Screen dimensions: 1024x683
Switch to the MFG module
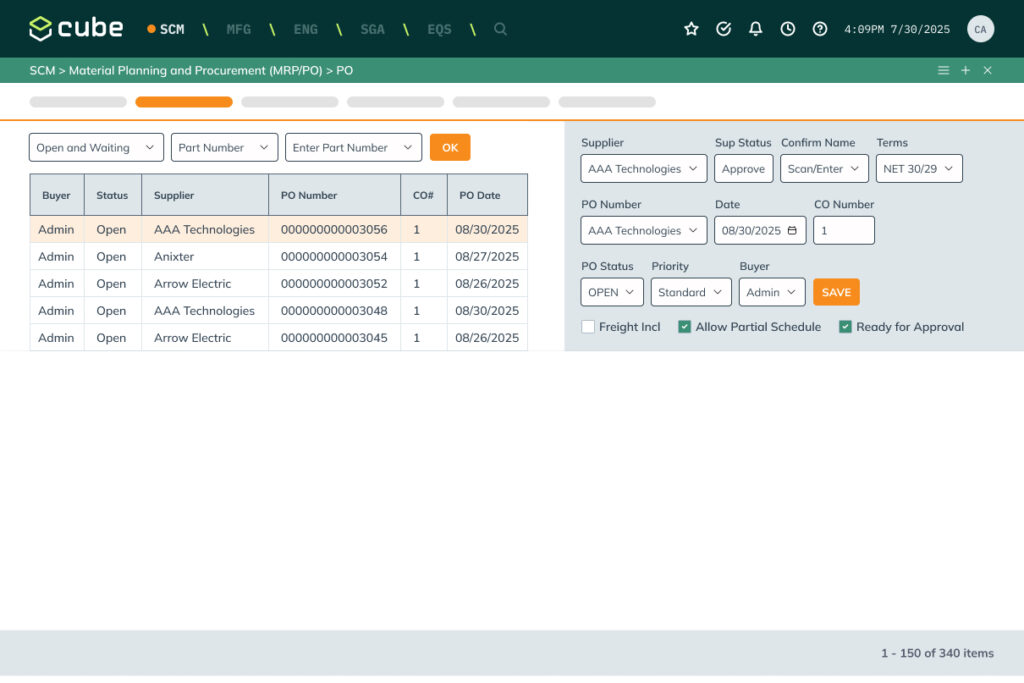click(239, 29)
